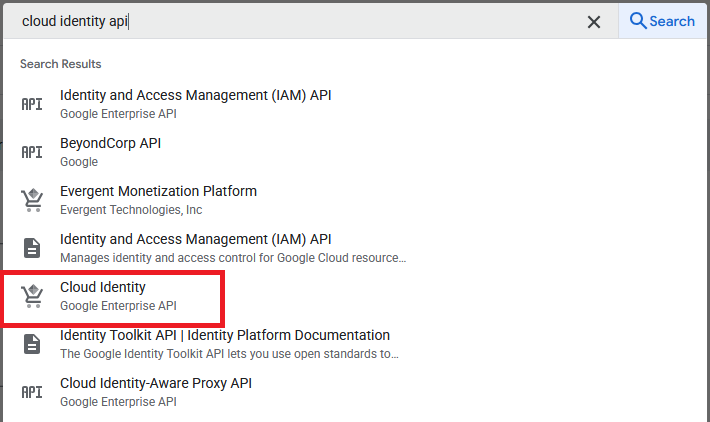Image resolution: width=710 pixels, height=422 pixels.
Task: Click 'Google Enterprise API' subtitle under Cloud Identity
Action: pyautogui.click(x=118, y=306)
